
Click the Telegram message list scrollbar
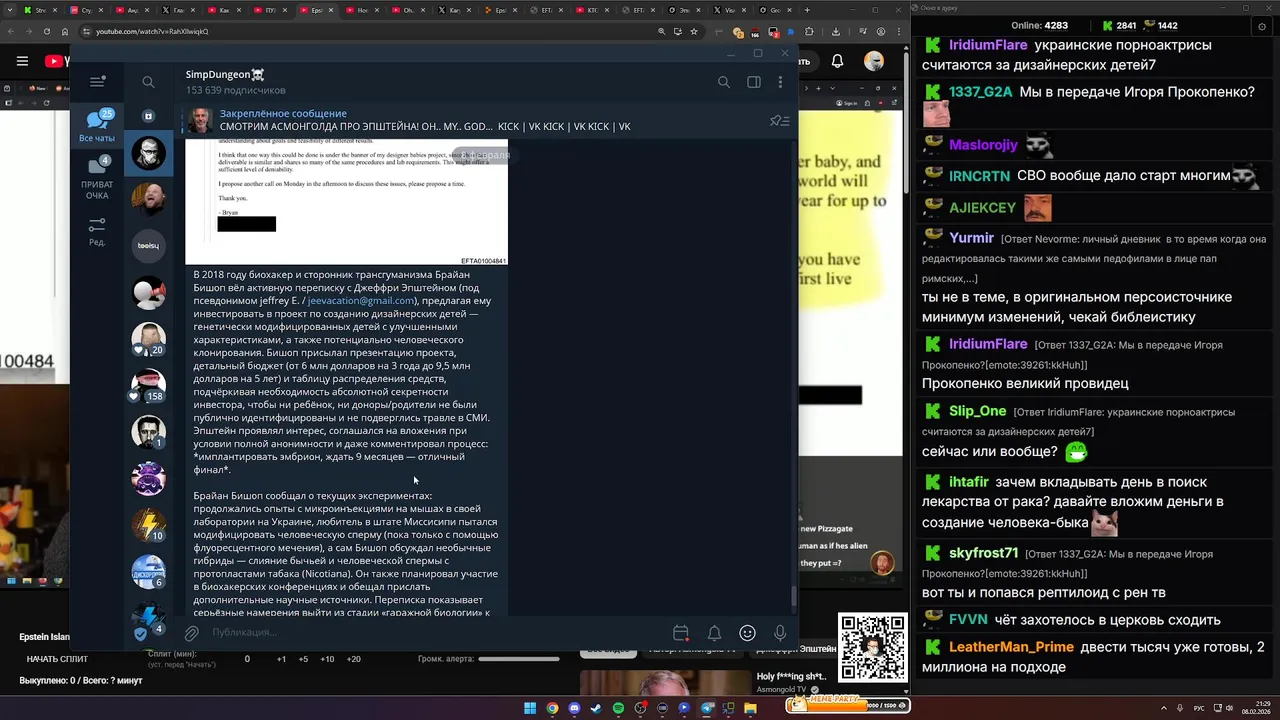[795, 596]
